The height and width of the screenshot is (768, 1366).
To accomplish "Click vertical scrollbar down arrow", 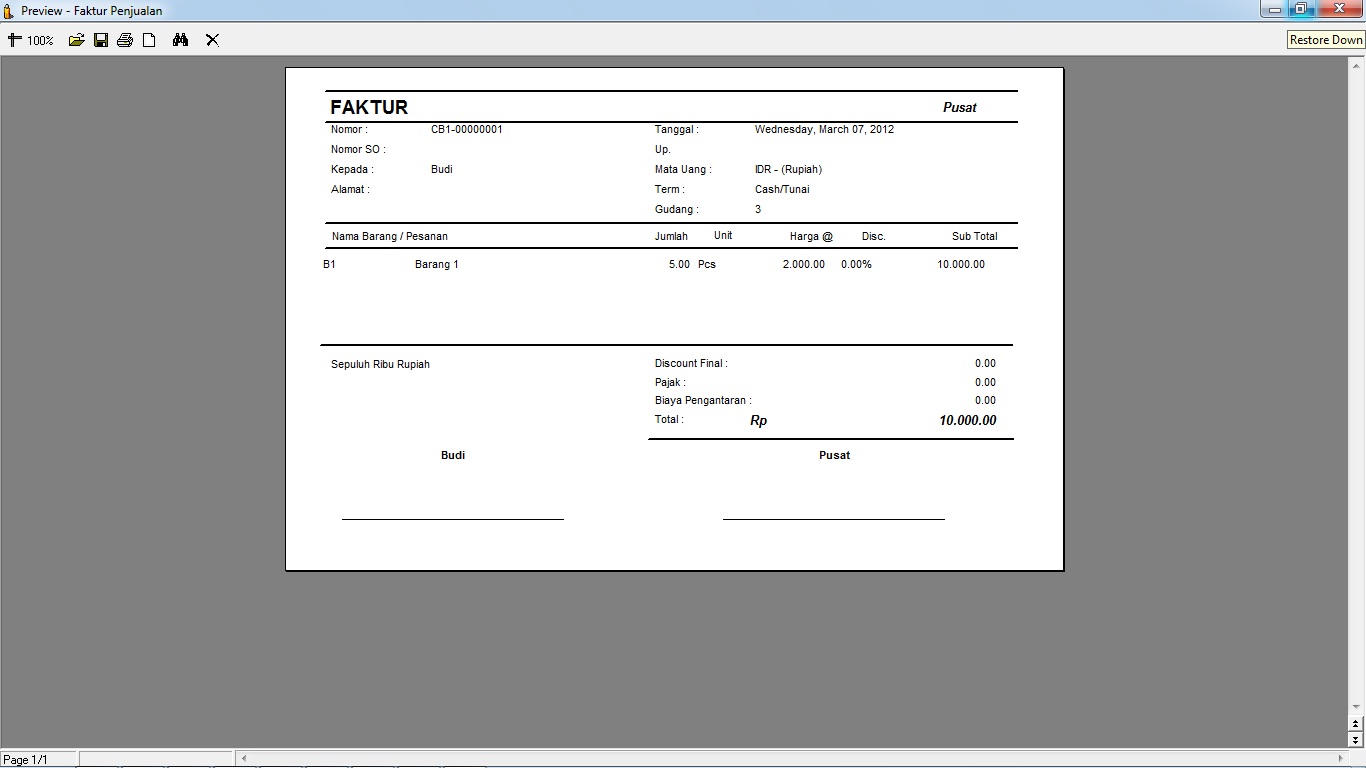I will click(1356, 707).
